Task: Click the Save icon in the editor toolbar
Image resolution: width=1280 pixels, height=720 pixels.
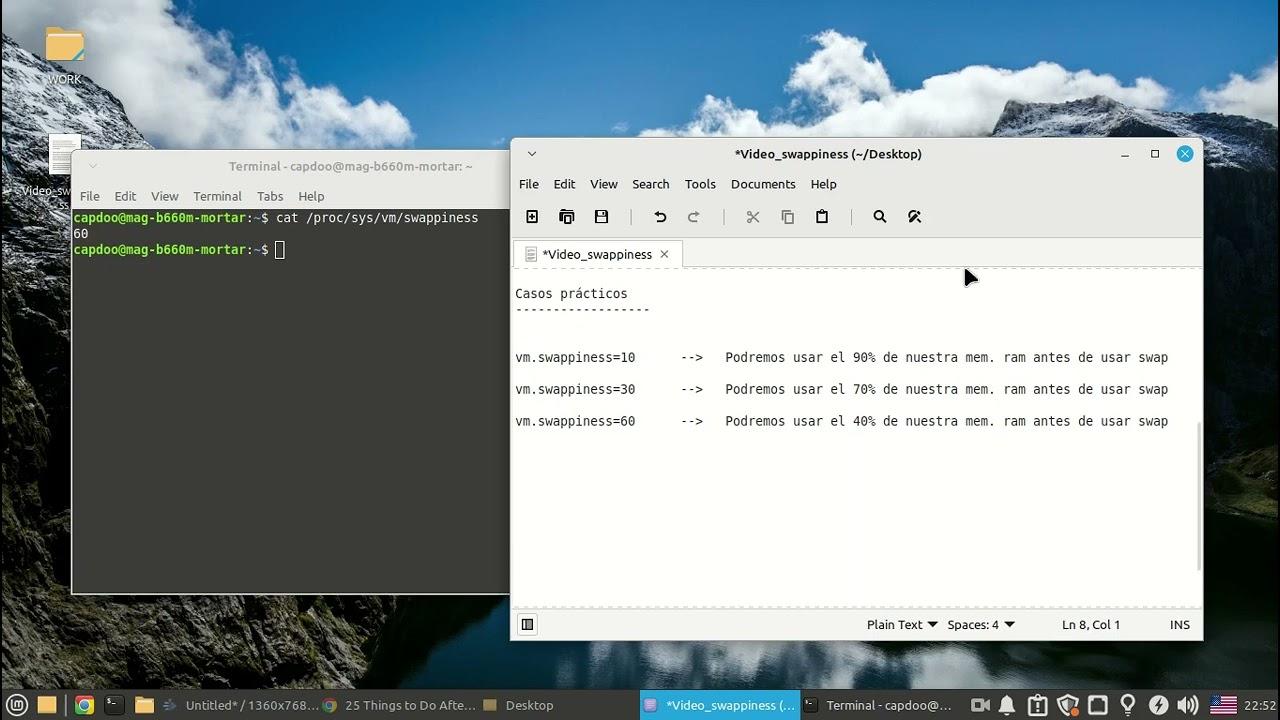Action: (601, 217)
